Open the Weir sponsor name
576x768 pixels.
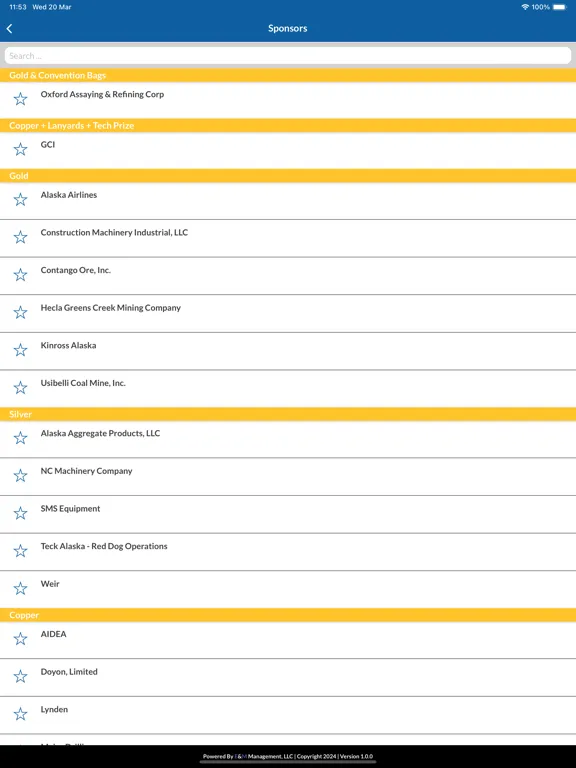pos(50,584)
